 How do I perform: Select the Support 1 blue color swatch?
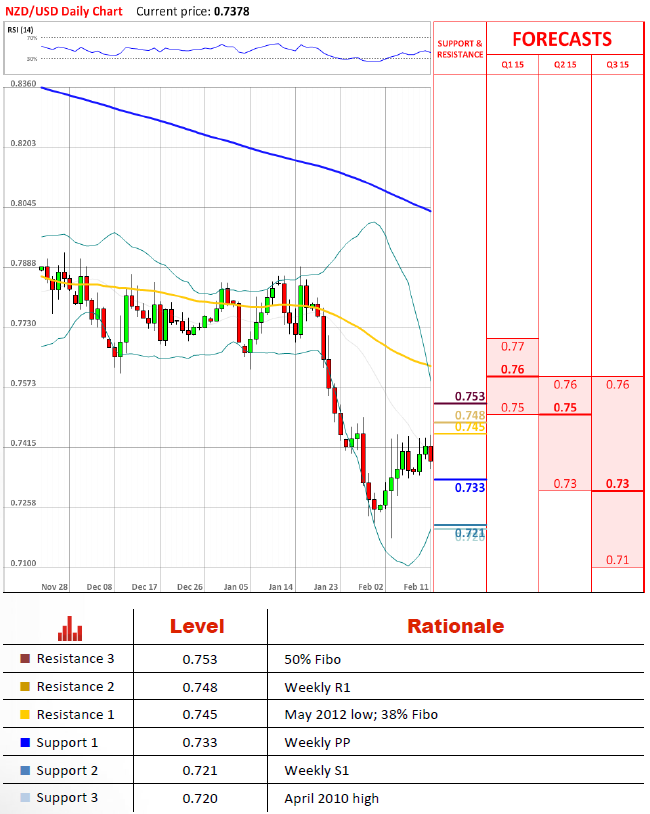click(x=25, y=743)
